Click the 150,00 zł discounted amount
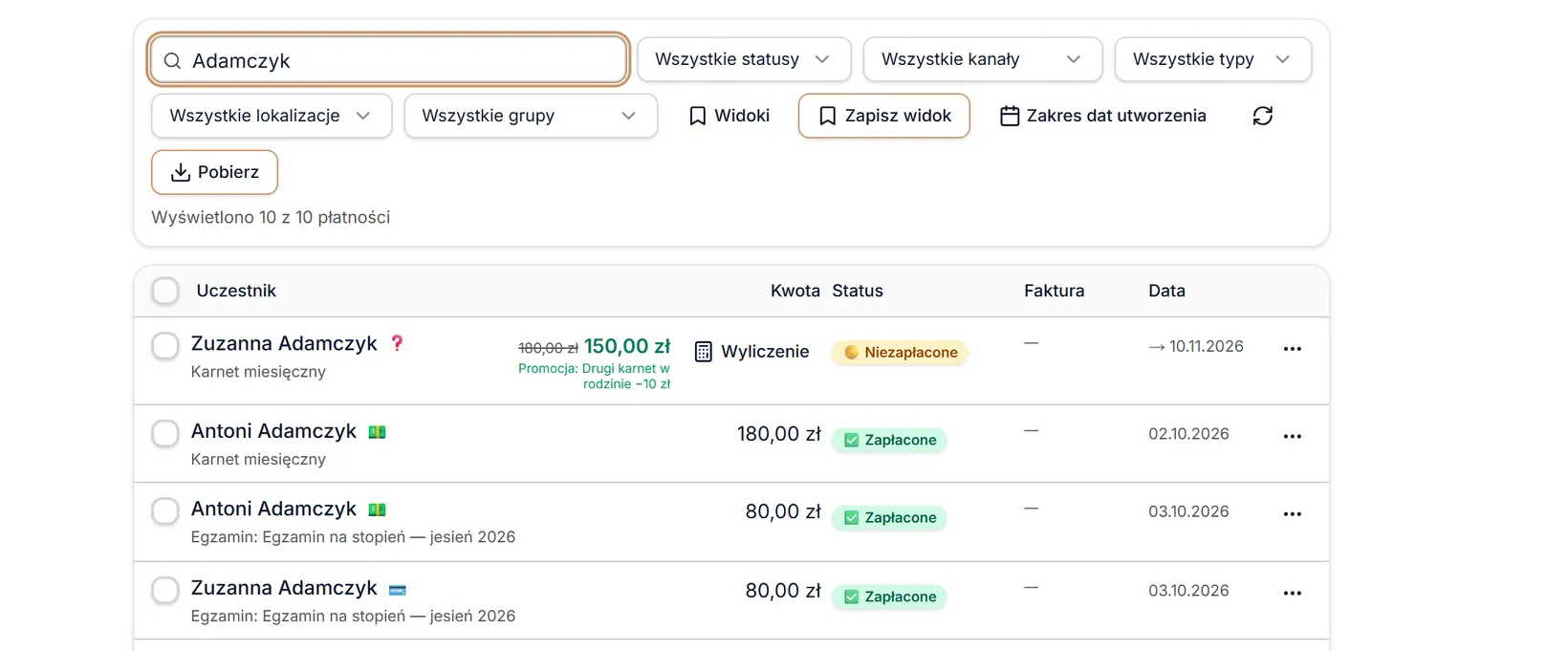The width and height of the screenshot is (1568, 651). (627, 346)
